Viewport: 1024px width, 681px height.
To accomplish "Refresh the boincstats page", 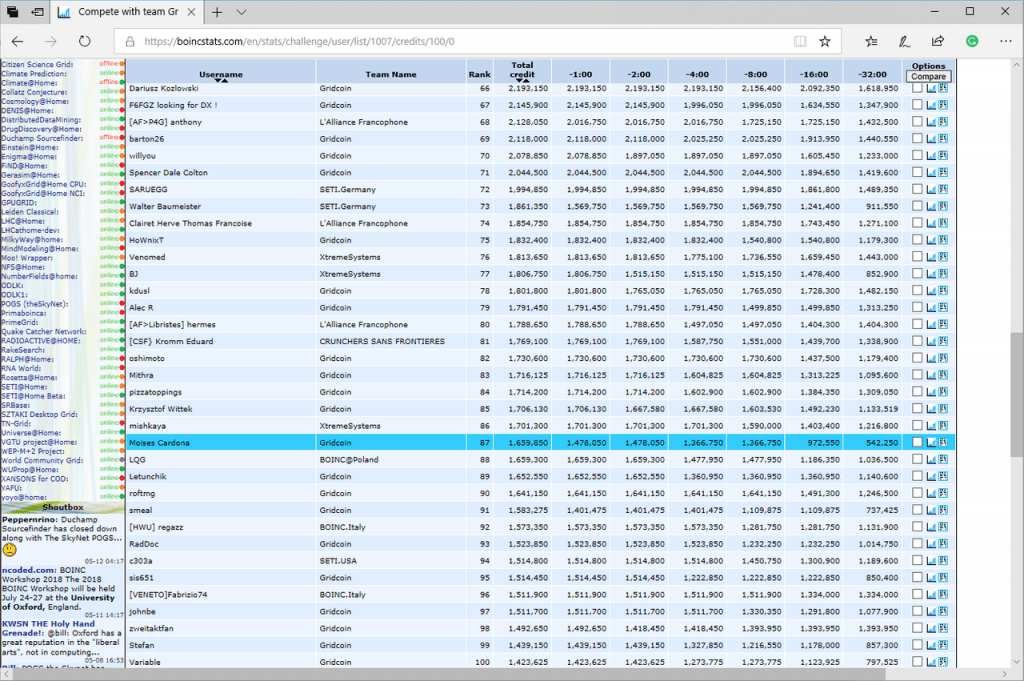I will click(84, 41).
